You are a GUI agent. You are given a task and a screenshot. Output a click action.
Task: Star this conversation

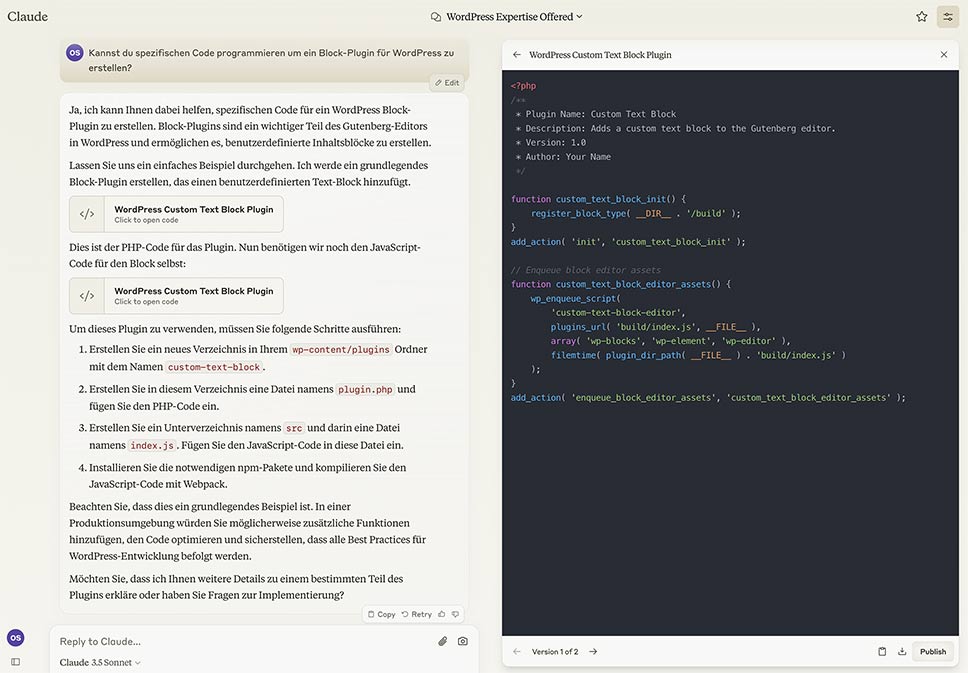(921, 17)
